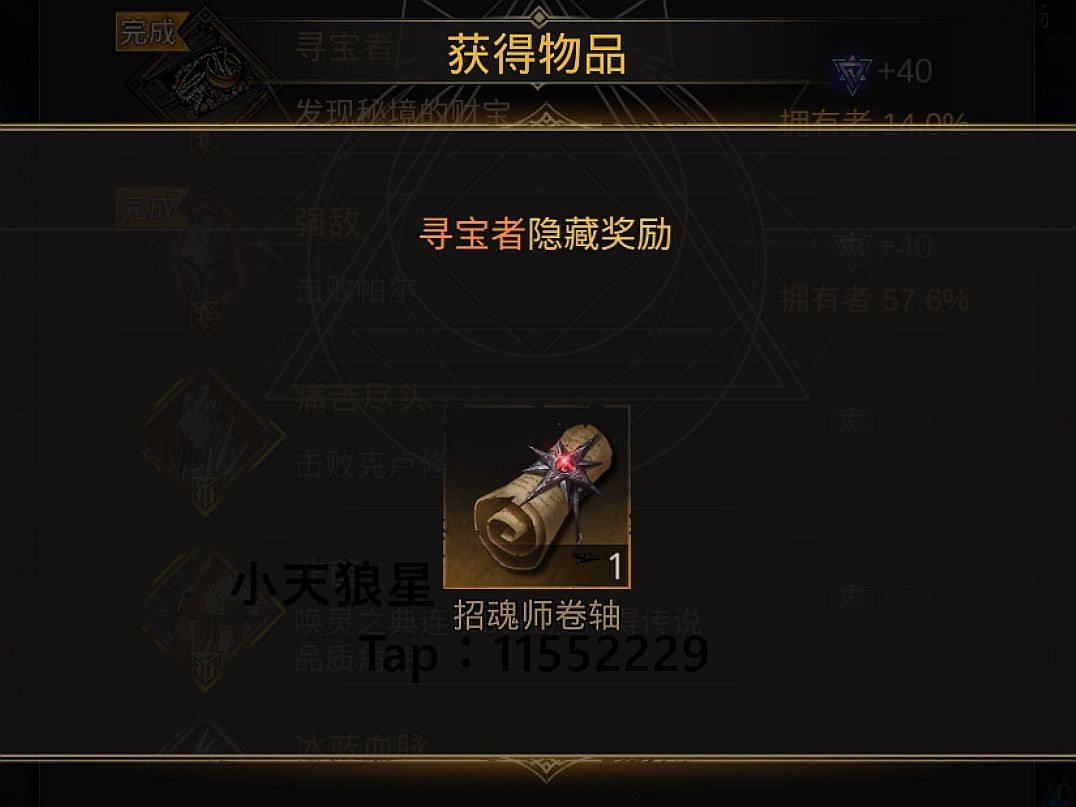Open the 寻宝者 achievement title
This screenshot has height=807, width=1076.
point(343,47)
